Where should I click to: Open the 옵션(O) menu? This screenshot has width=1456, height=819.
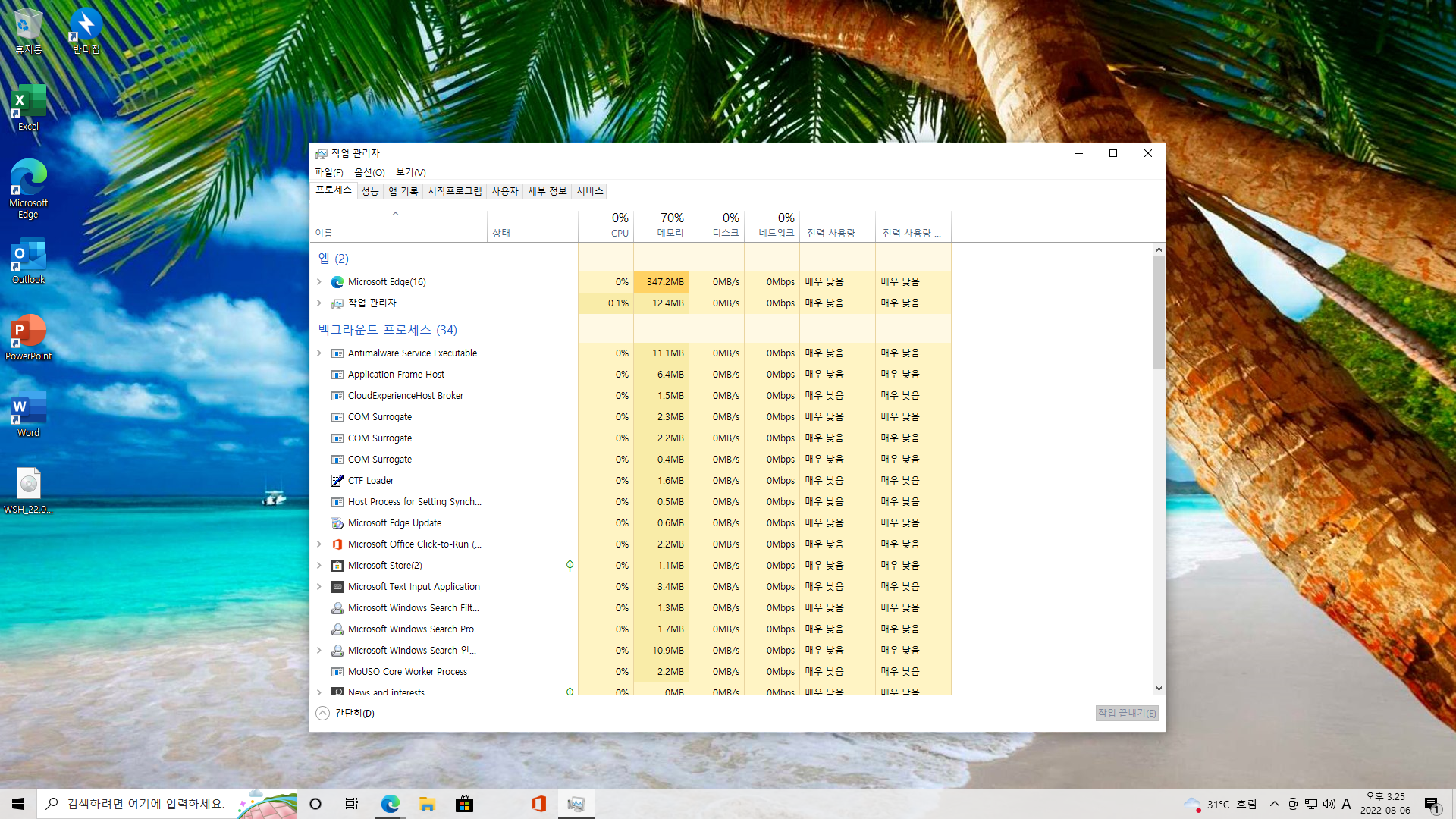click(x=369, y=172)
